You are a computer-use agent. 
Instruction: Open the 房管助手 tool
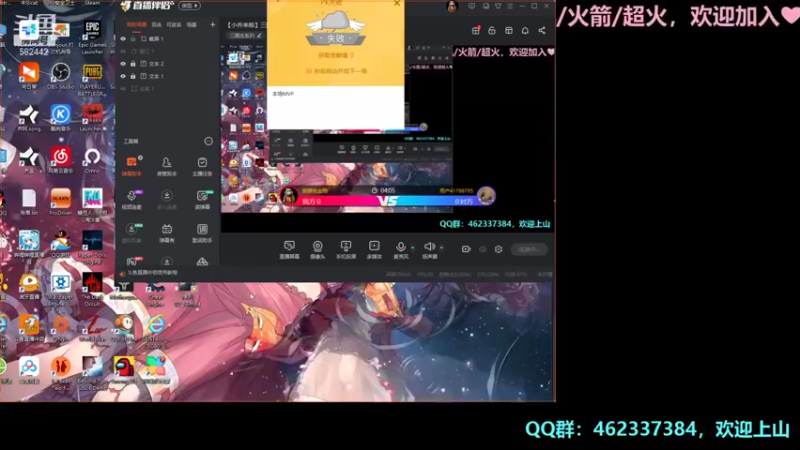(x=166, y=166)
